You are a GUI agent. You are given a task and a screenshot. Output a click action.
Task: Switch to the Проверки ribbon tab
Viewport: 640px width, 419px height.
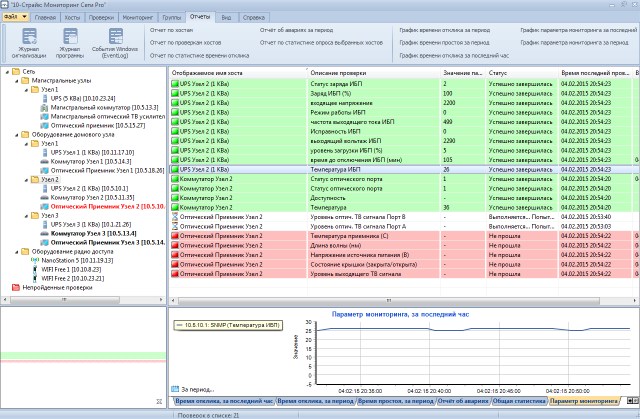(101, 18)
